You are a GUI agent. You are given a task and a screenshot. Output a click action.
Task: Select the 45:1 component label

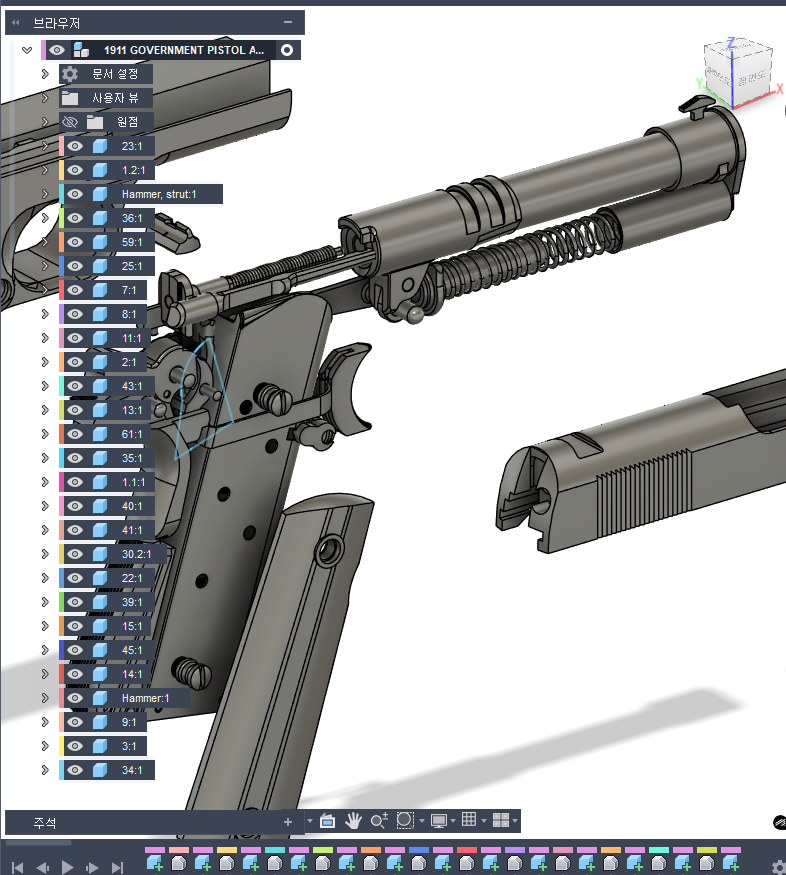pyautogui.click(x=132, y=650)
